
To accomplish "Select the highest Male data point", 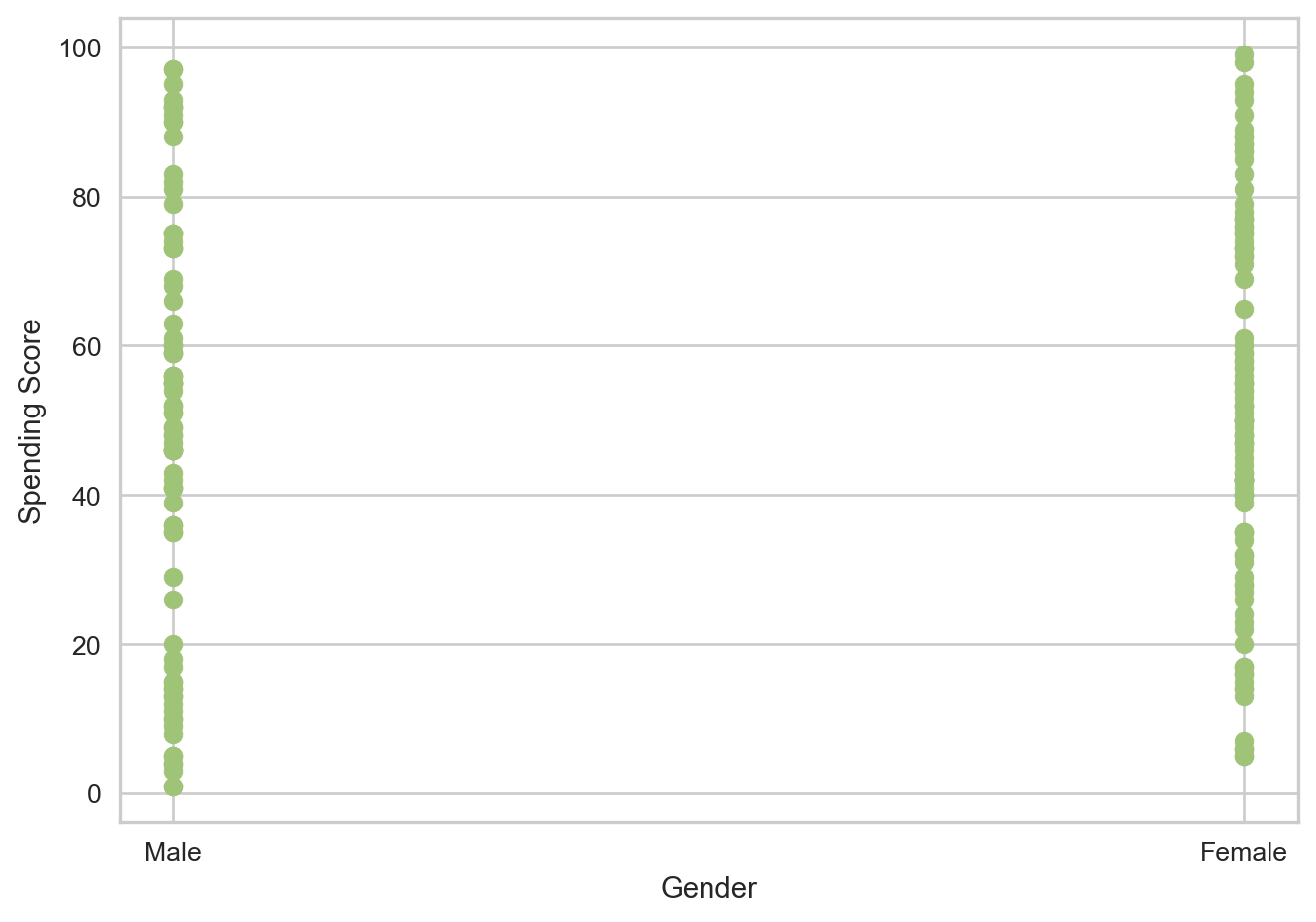I will pyautogui.click(x=173, y=70).
